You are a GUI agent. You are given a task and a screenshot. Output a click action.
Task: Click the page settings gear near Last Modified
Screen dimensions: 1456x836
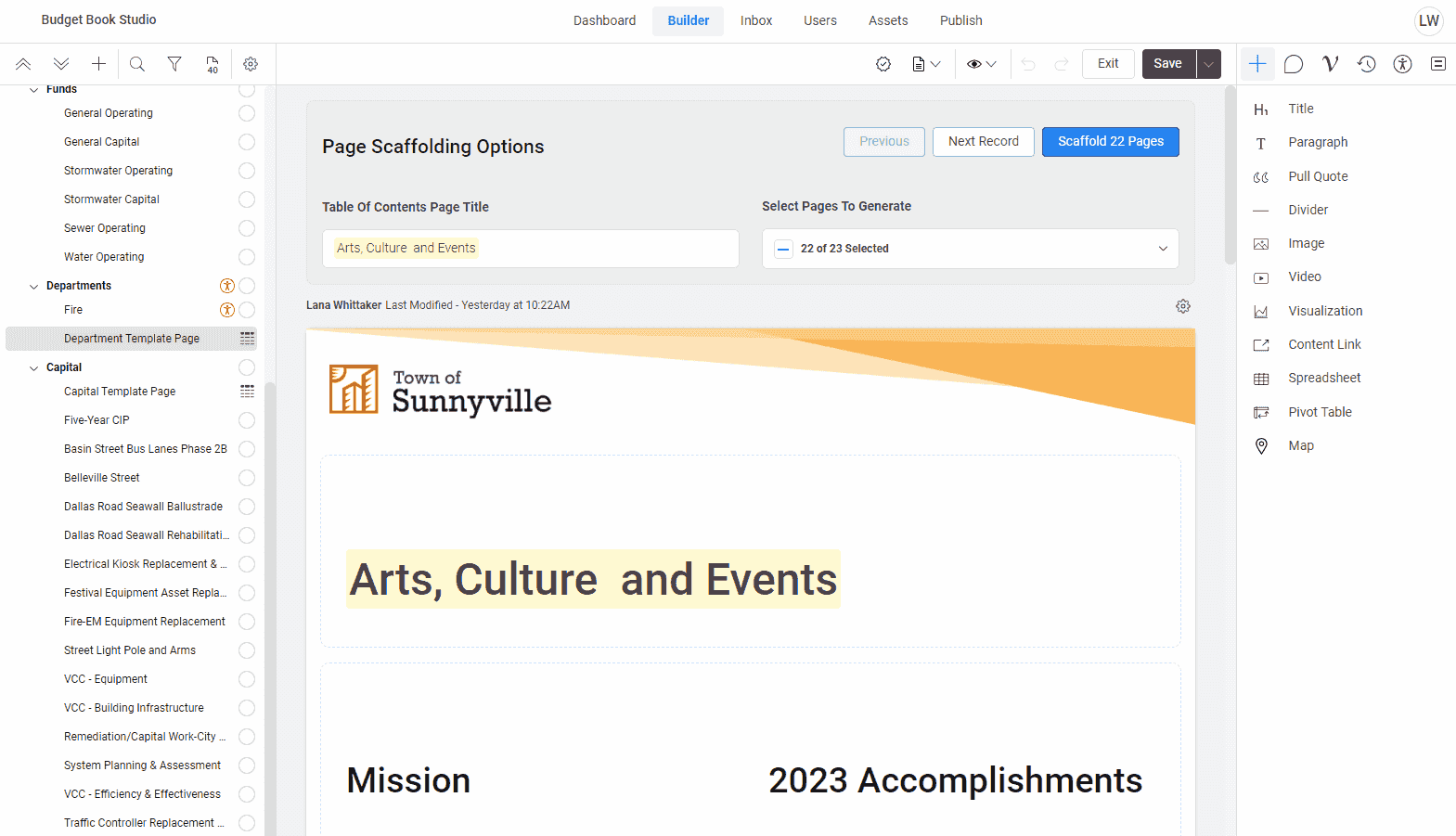tap(1183, 306)
